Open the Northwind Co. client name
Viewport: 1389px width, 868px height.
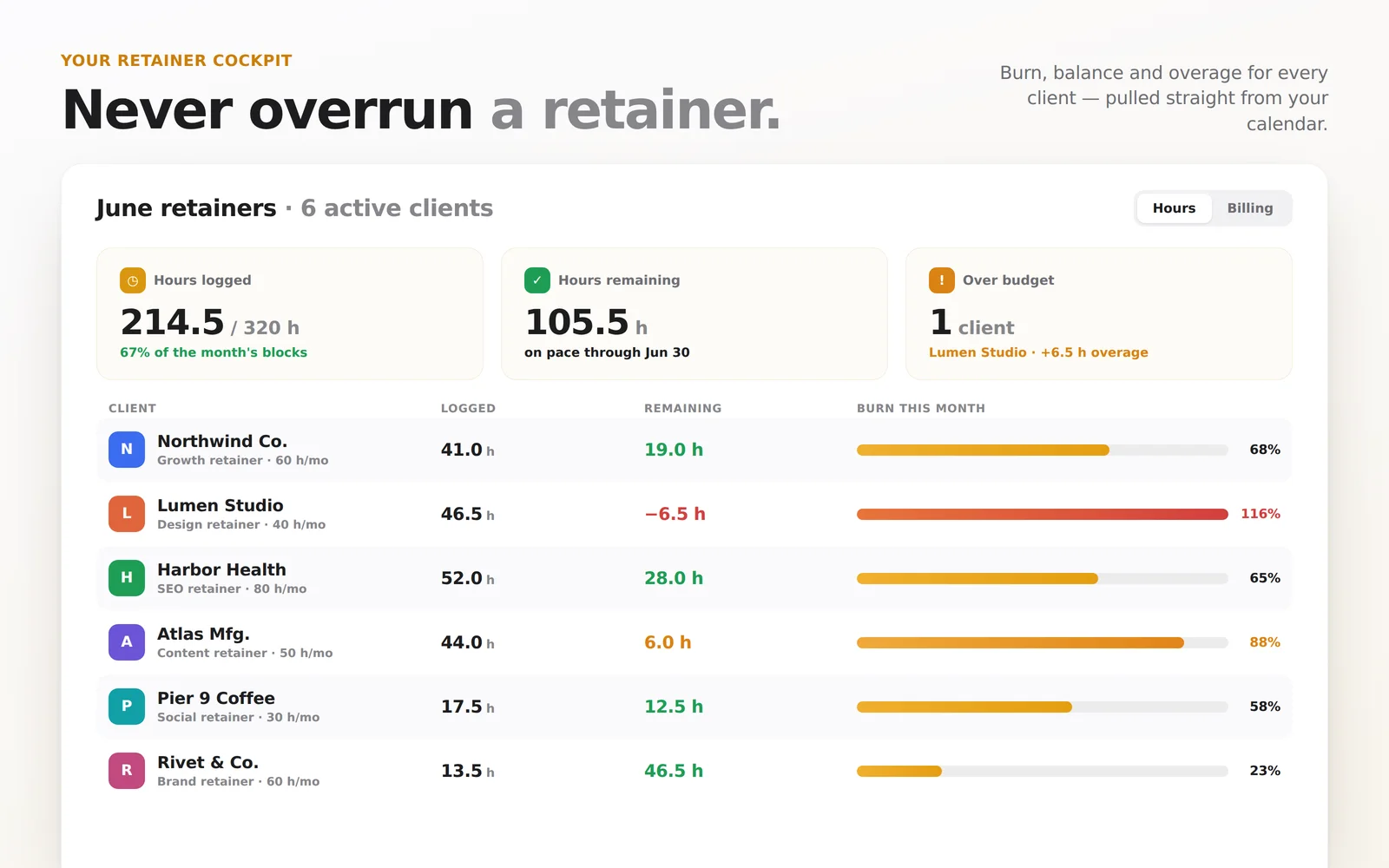click(x=222, y=441)
